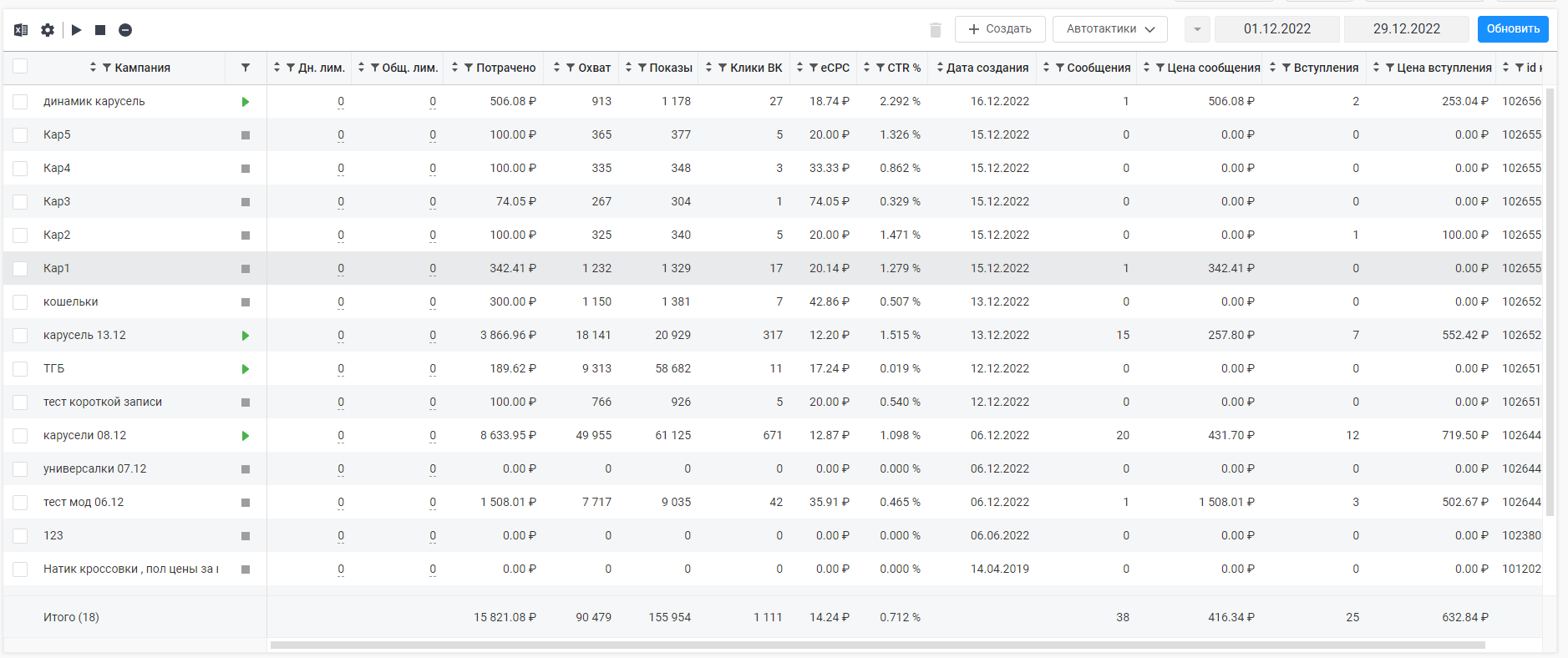Screen dimensions: 1568x658
Task: Click the filter icon beside Потрачено header
Action: (x=469, y=68)
